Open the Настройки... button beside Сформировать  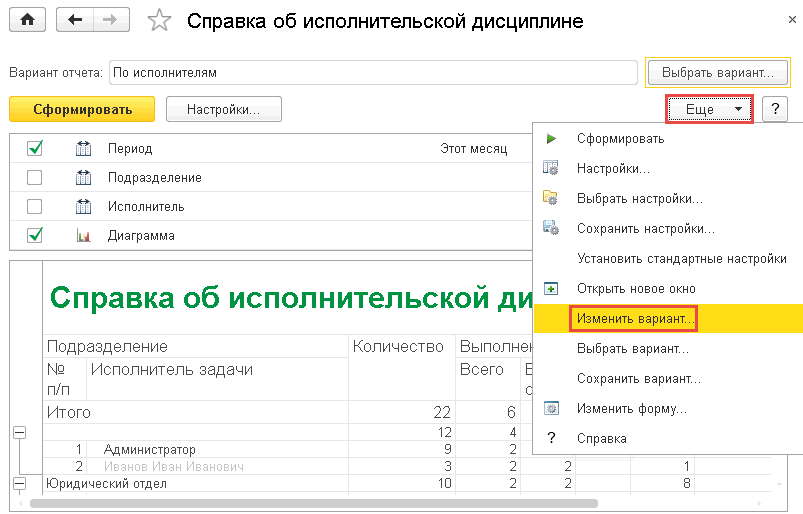224,109
